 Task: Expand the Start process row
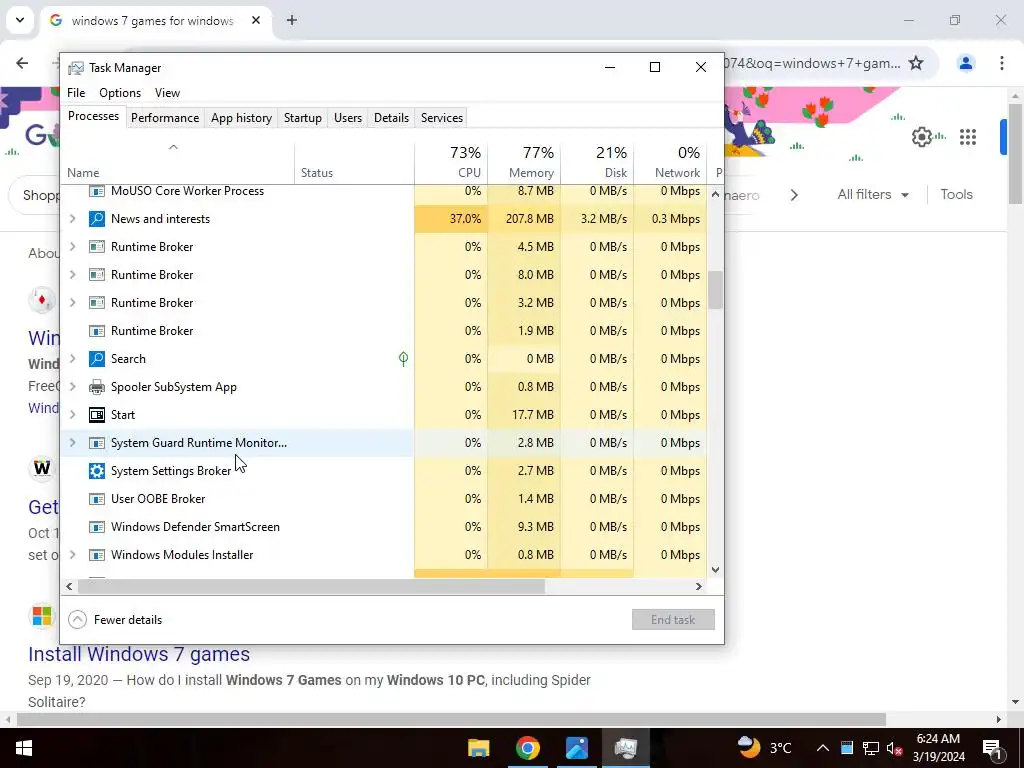[72, 415]
